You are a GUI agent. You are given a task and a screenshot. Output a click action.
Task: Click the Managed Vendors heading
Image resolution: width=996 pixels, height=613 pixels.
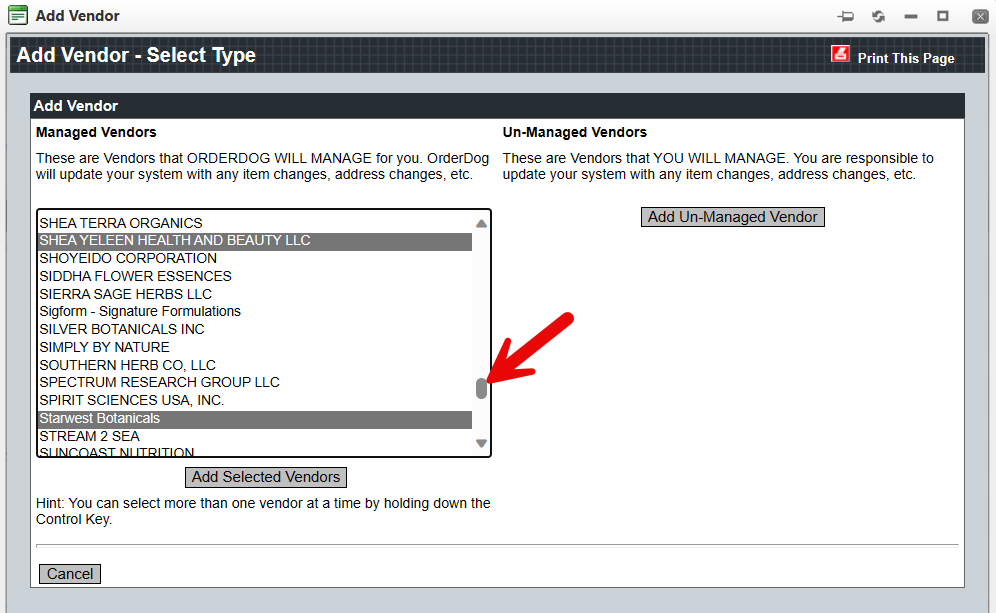click(96, 132)
